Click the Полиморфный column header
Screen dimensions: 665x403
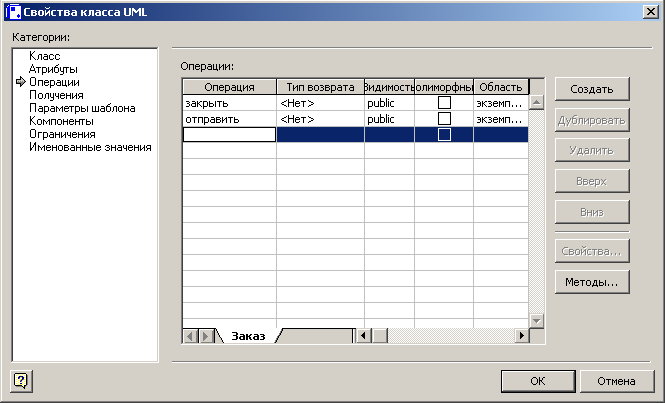click(x=444, y=87)
